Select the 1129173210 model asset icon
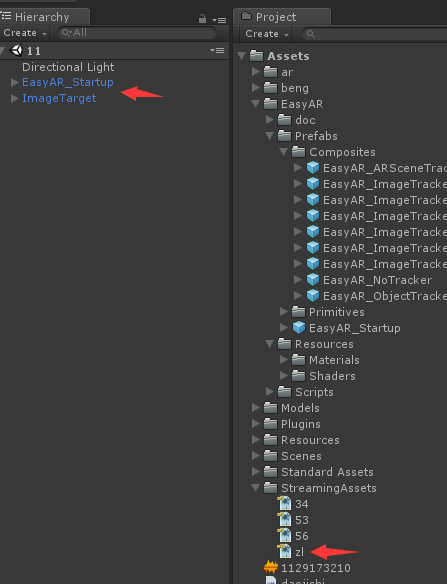This screenshot has width=447, height=584. coord(271,568)
